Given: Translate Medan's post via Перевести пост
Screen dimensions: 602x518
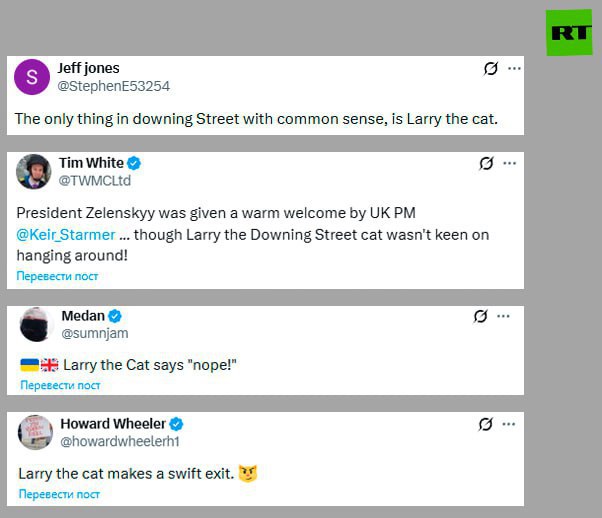Looking at the screenshot, I should (61, 385).
